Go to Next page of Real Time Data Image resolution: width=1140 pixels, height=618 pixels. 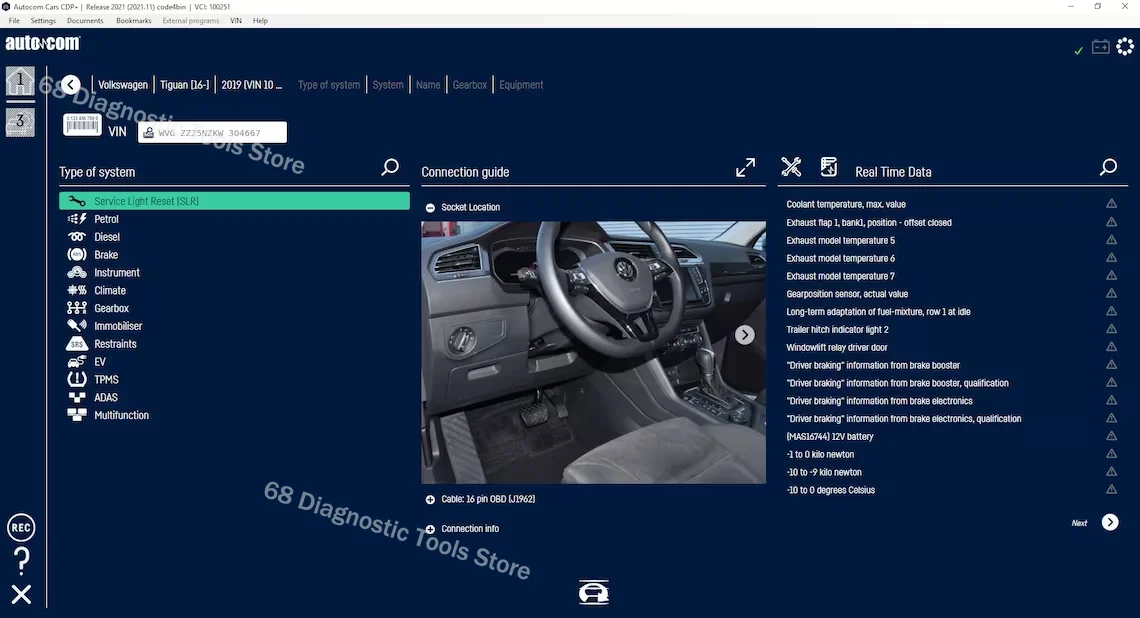[x=1110, y=522]
